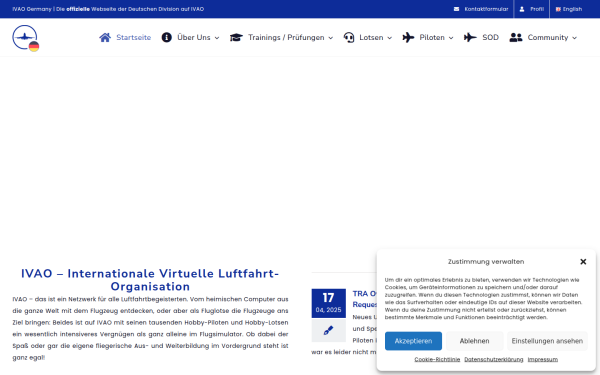Image resolution: width=600 pixels, height=375 pixels.
Task: Decline cookies with the Ablehnen button
Action: pyautogui.click(x=474, y=341)
